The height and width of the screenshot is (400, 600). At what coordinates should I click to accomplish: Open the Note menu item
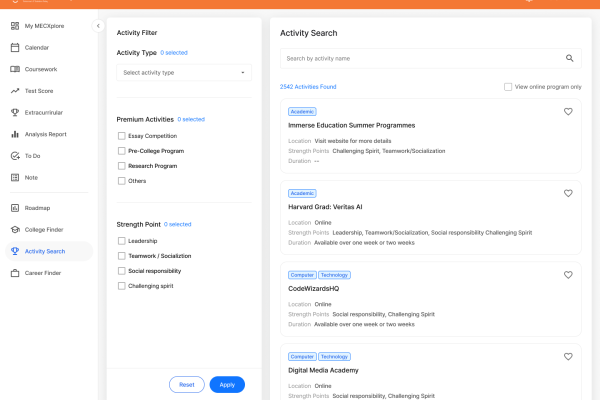tap(31, 178)
